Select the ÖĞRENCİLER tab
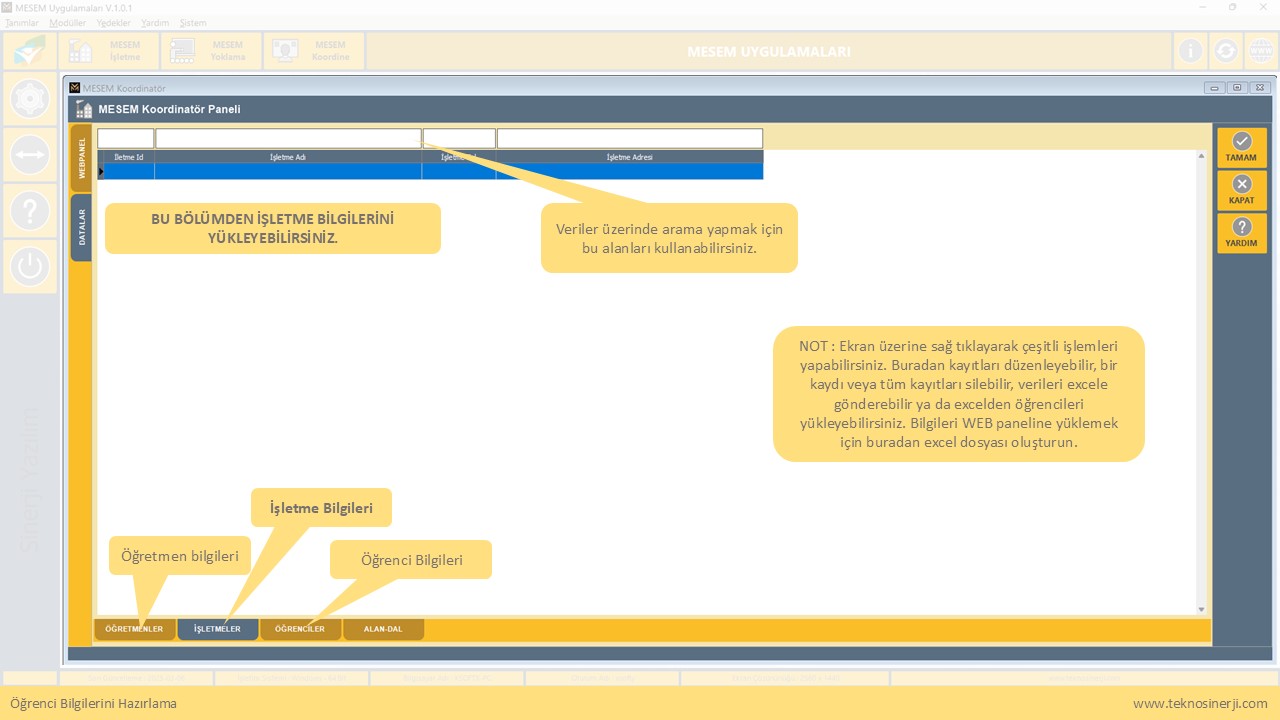Viewport: 1280px width, 720px height. 300,629
